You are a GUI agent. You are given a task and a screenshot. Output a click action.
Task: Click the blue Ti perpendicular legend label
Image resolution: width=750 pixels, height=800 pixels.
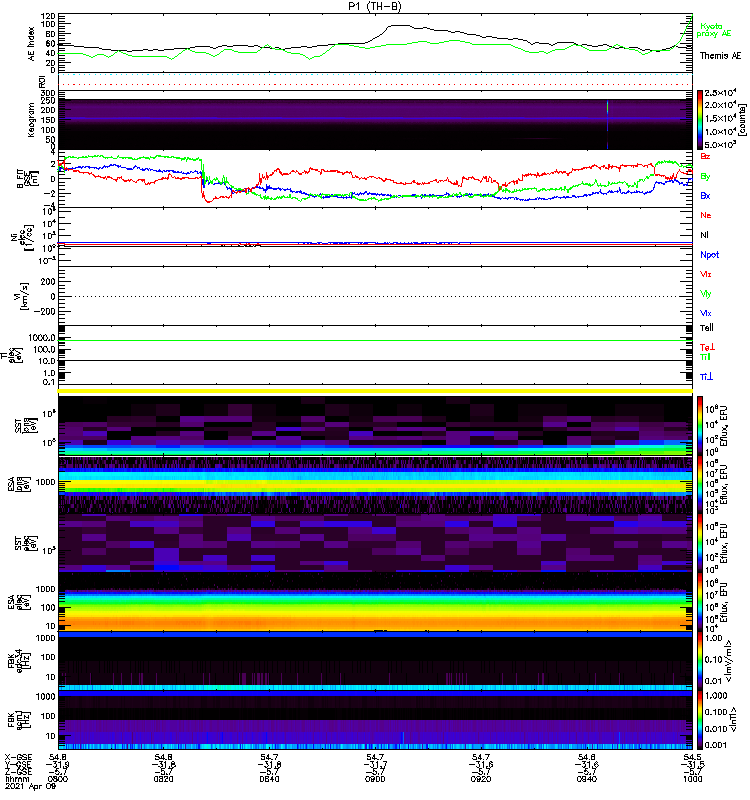[x=706, y=377]
